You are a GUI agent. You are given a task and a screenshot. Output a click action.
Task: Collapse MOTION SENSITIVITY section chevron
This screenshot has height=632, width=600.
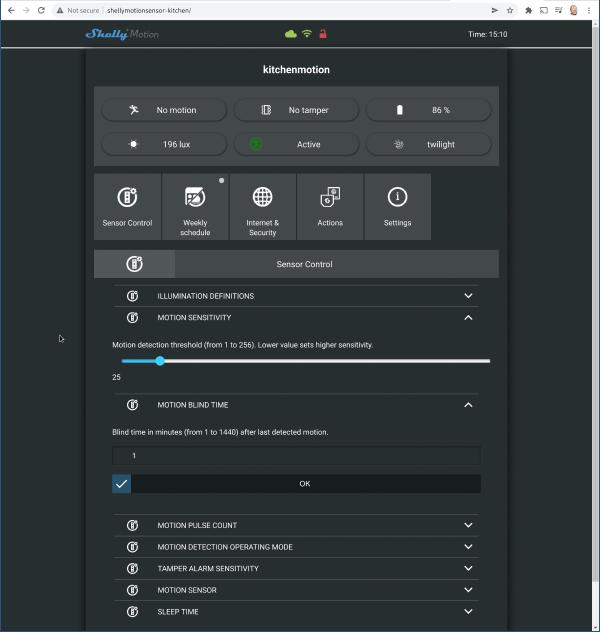pos(468,318)
